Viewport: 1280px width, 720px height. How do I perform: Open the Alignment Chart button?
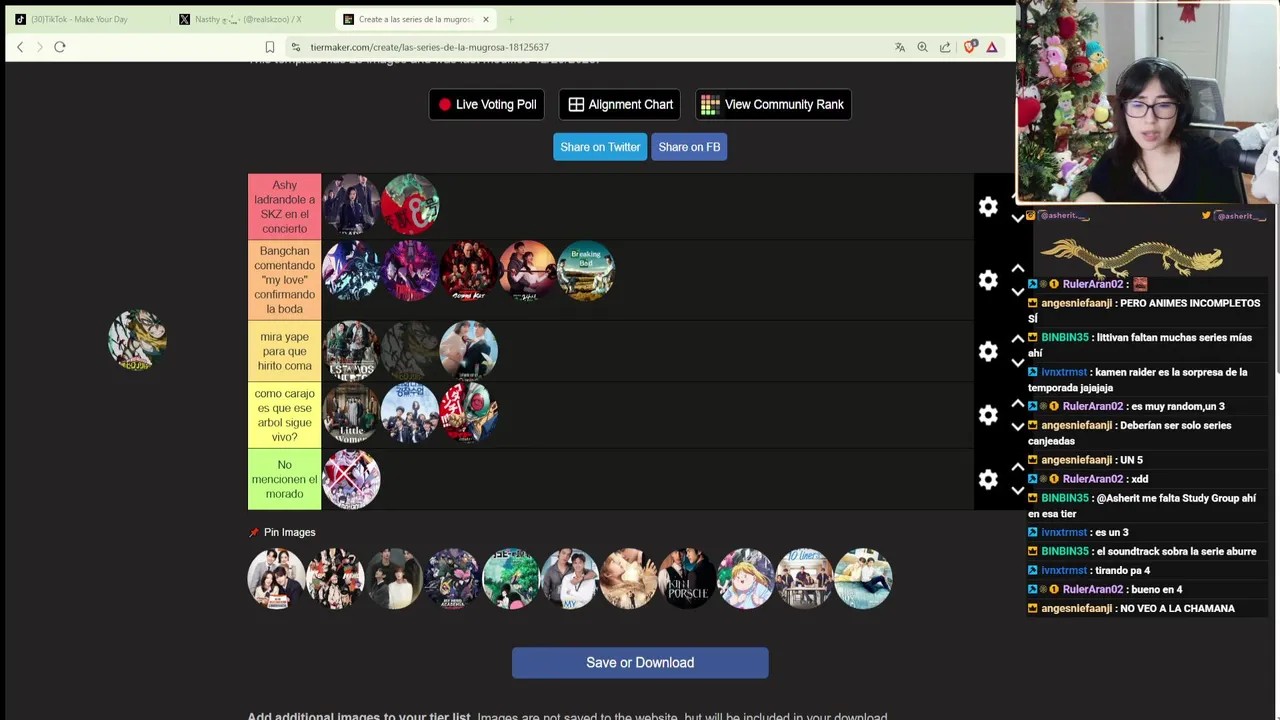tap(621, 104)
